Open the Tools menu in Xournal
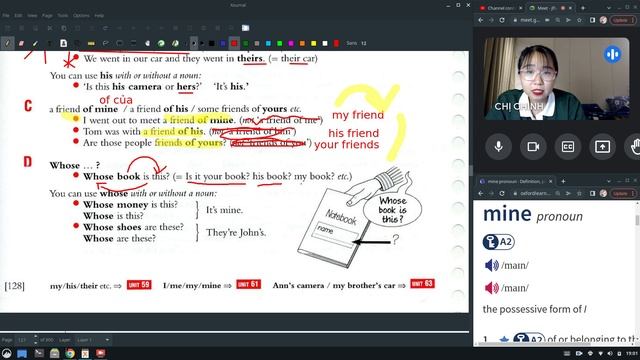This screenshot has height=360, width=640. 62,16
